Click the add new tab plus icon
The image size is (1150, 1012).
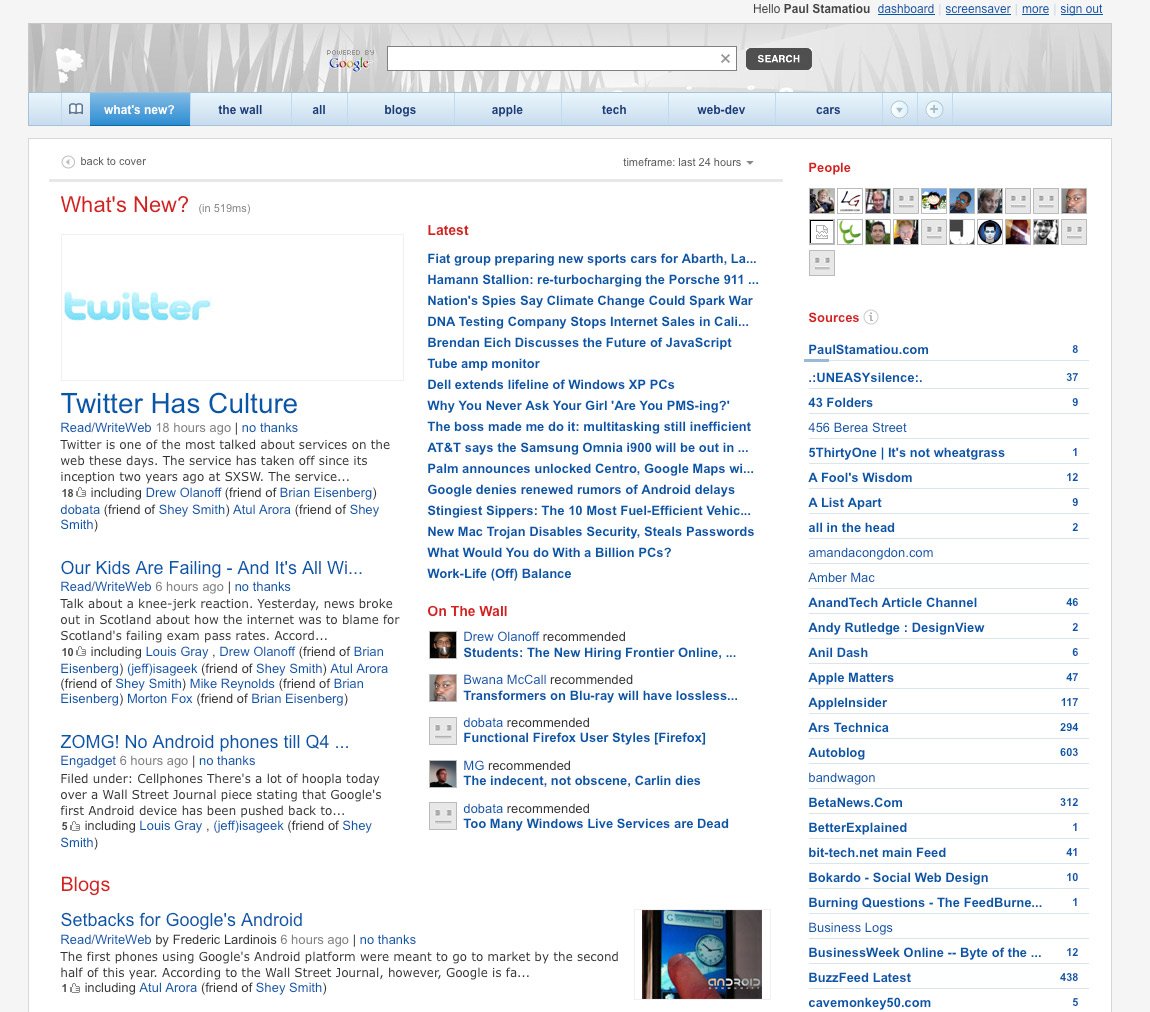933,109
